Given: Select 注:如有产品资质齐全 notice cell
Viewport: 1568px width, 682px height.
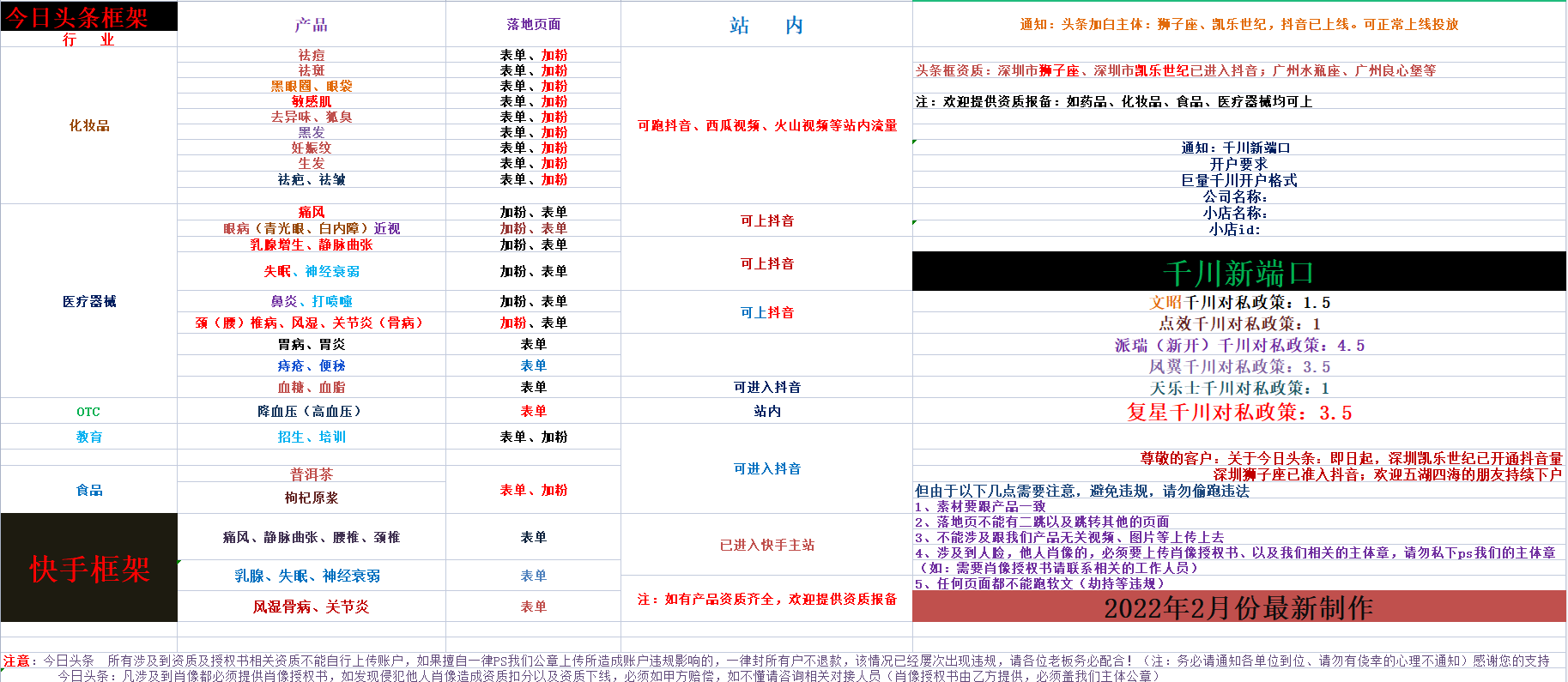Looking at the screenshot, I should click(x=766, y=599).
